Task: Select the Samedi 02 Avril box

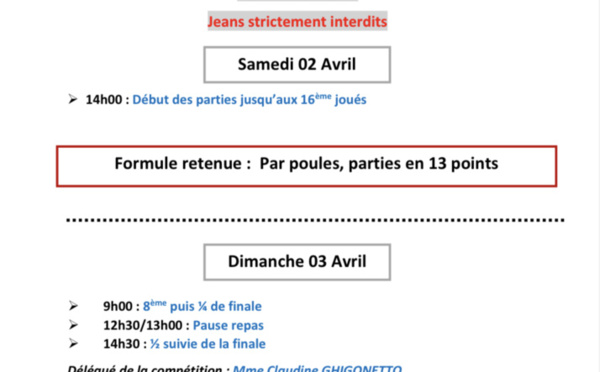Action: pyautogui.click(x=297, y=65)
